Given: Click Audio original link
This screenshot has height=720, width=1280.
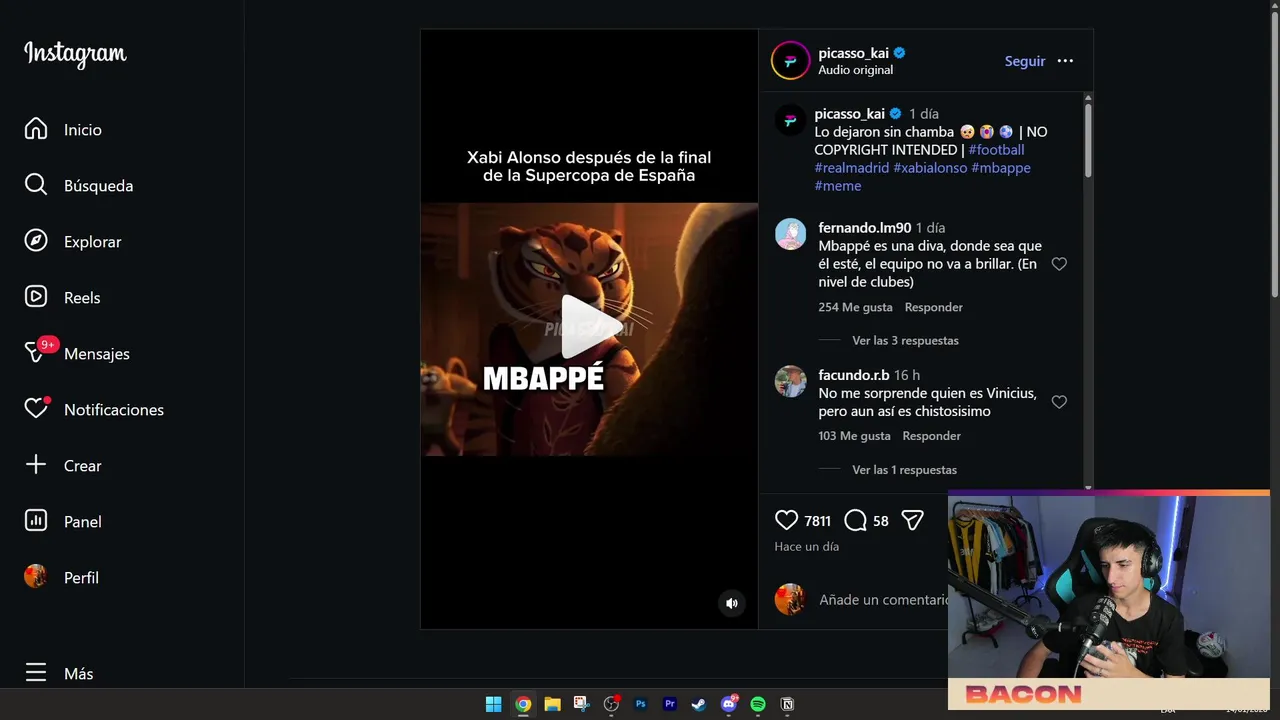Looking at the screenshot, I should pos(855,70).
